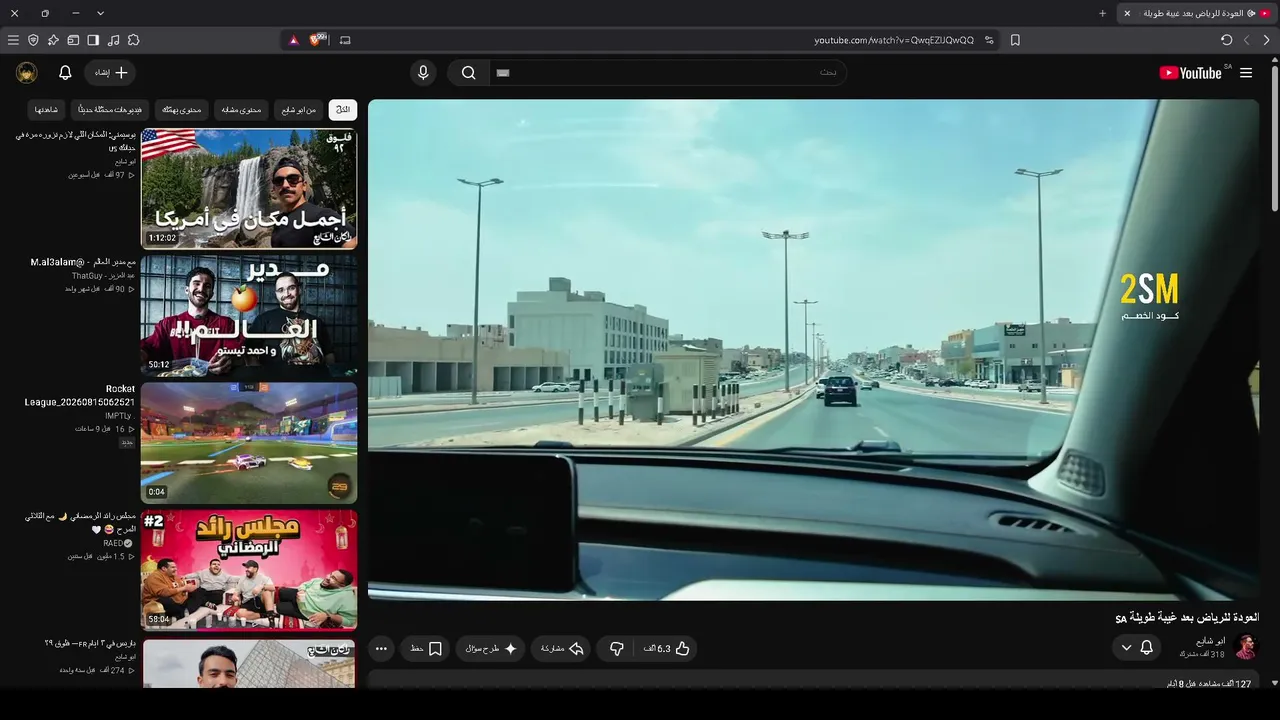Open the 'مدير العالم' video thumbnail
The height and width of the screenshot is (720, 1280).
(x=249, y=315)
